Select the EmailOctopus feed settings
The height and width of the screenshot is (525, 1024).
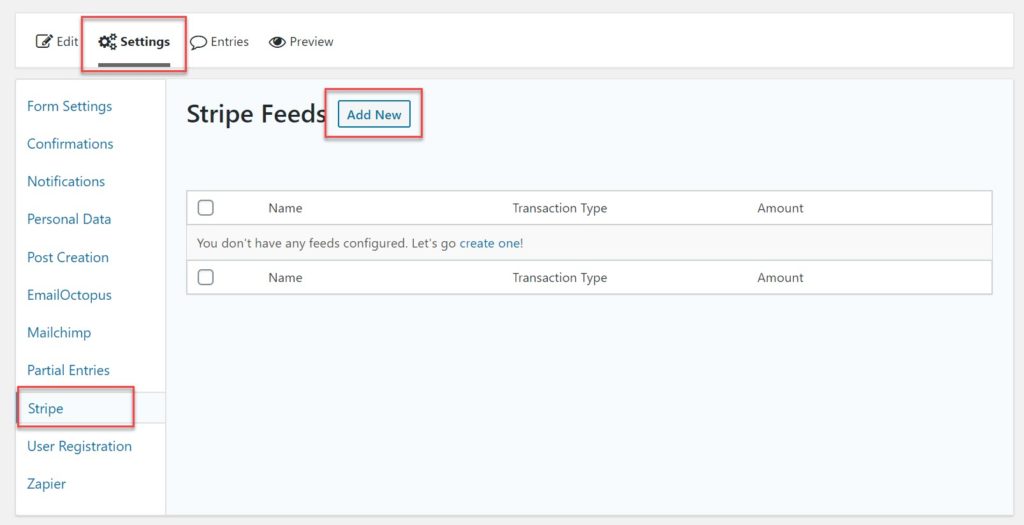point(69,295)
